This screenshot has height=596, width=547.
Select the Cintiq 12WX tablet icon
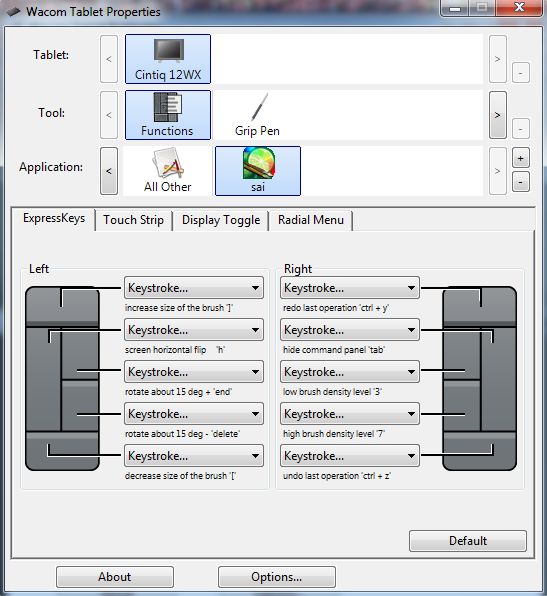[168, 59]
